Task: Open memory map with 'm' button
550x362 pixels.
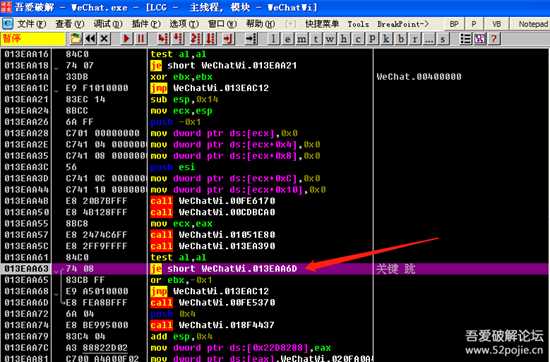Action: [x=302, y=39]
